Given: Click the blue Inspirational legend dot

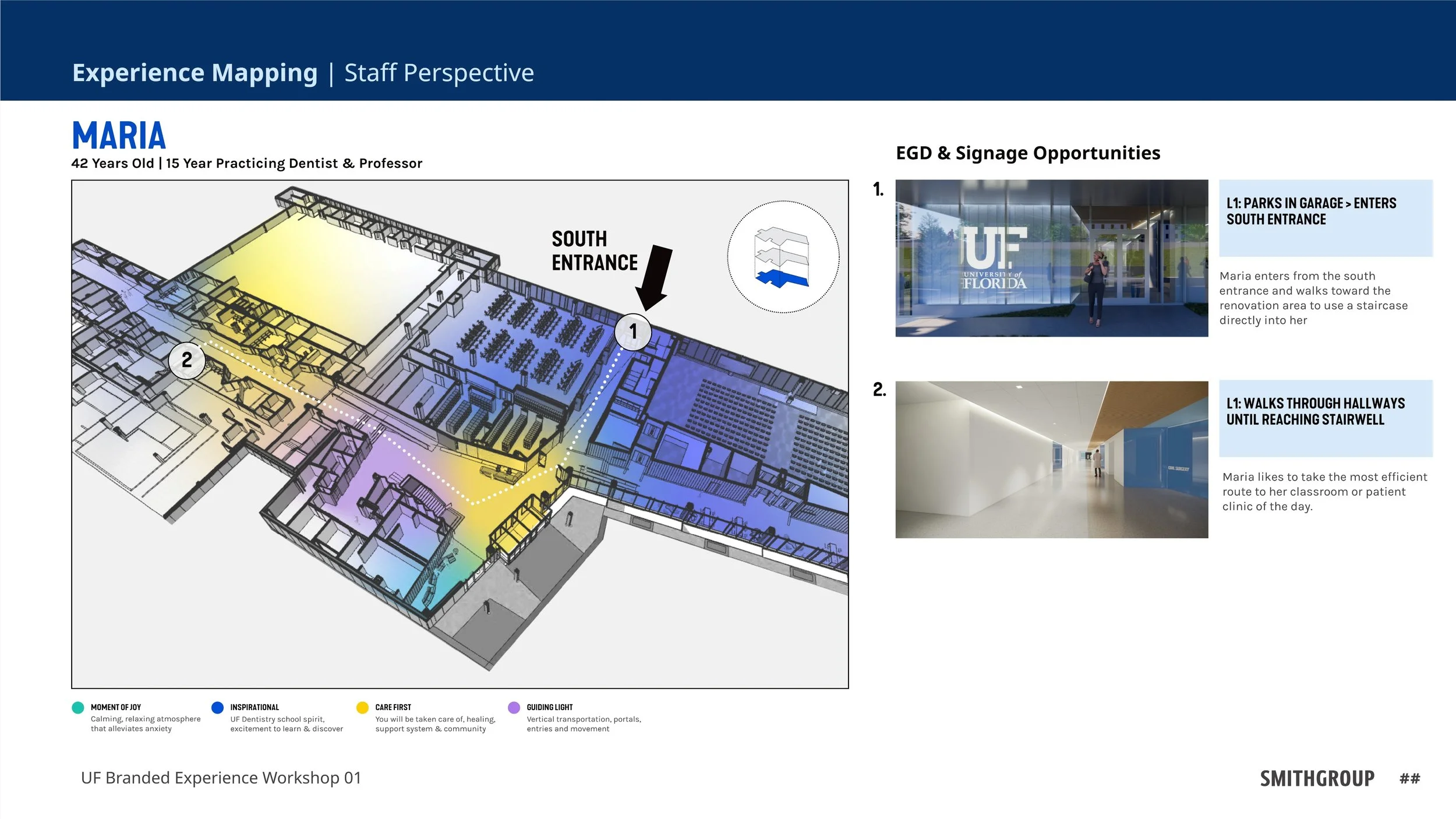Looking at the screenshot, I should (x=217, y=707).
